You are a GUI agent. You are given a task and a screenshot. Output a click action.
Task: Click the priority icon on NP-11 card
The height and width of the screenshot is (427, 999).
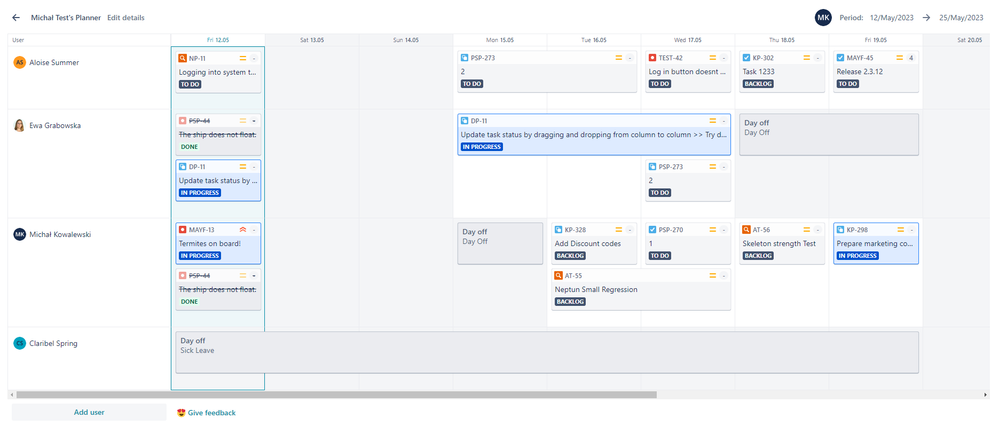pos(243,58)
